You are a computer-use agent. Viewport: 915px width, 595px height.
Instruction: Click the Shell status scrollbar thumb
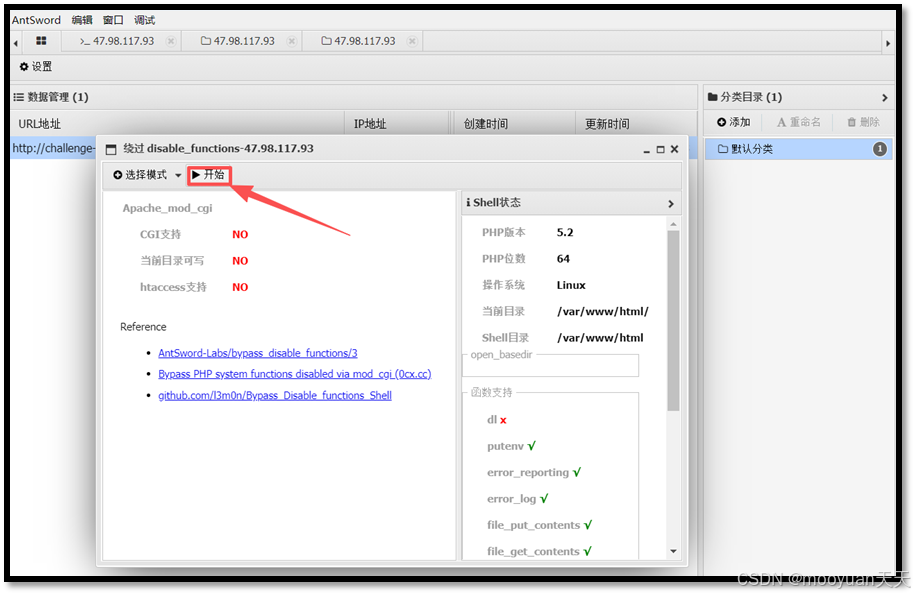tap(673, 321)
